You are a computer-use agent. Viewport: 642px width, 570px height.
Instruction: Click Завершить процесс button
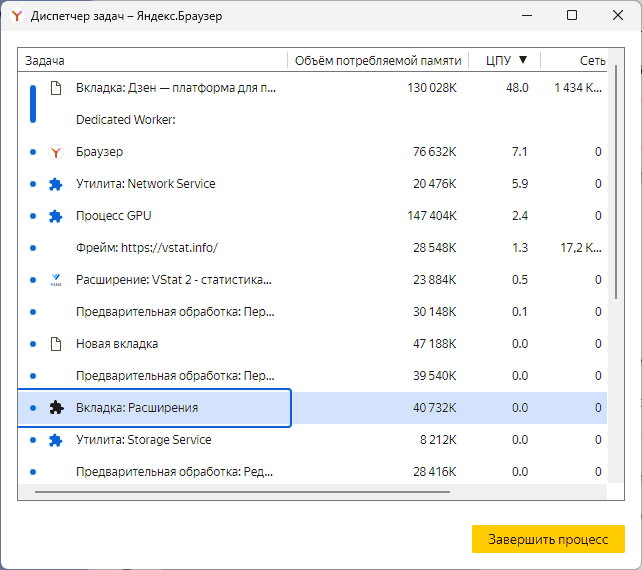coord(548,539)
